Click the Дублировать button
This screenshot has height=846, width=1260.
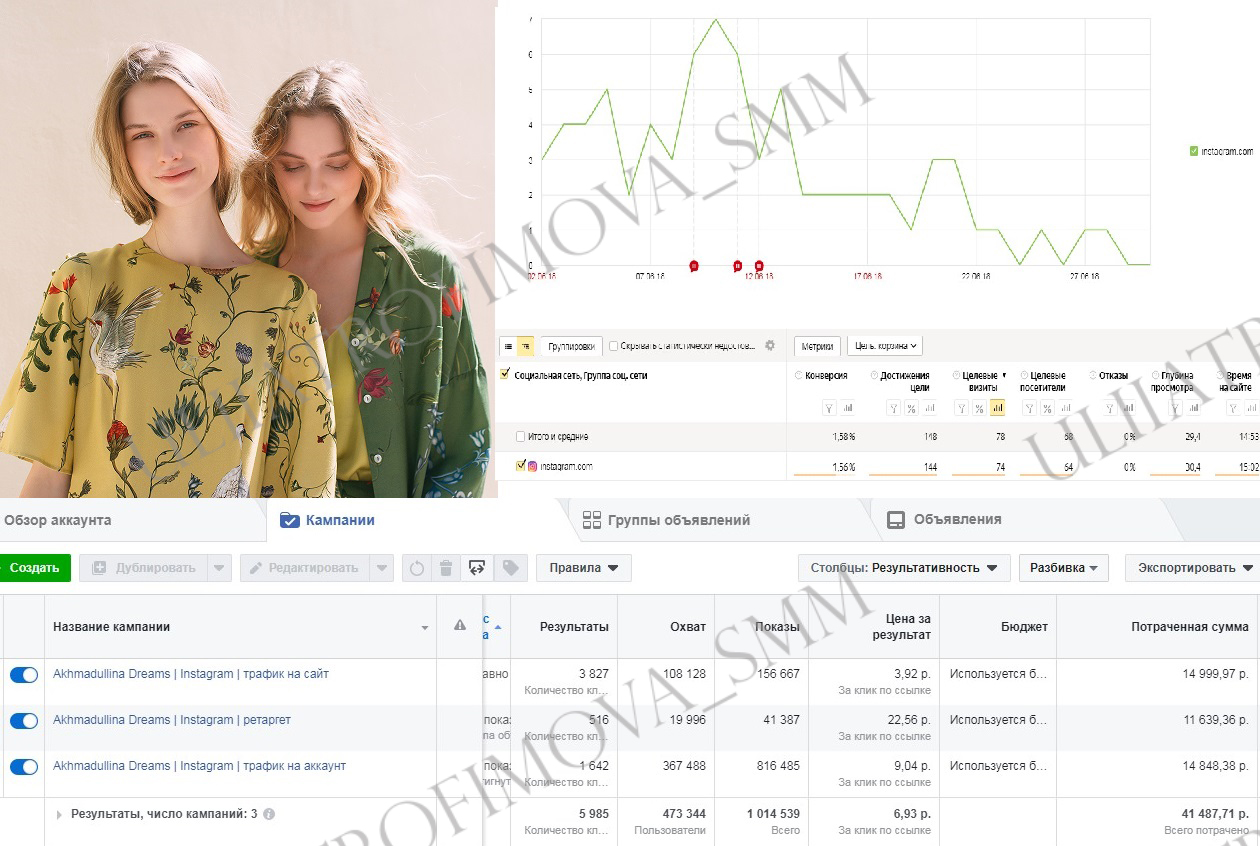pos(143,568)
